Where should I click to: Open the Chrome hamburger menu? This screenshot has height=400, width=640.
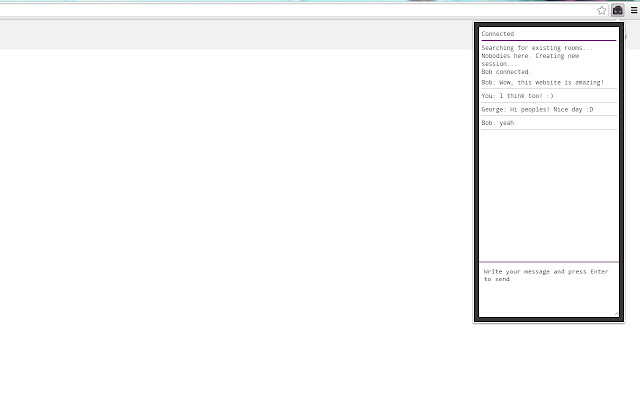pos(634,11)
